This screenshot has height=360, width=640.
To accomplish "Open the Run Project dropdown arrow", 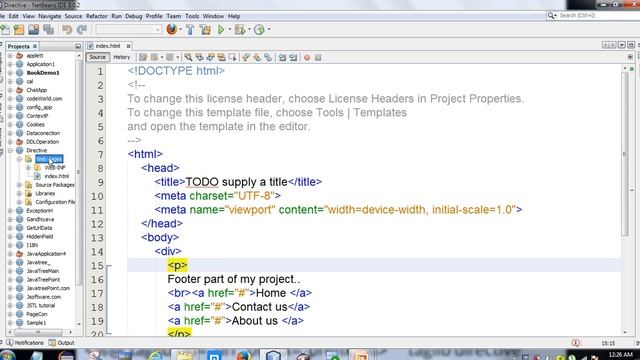I will [x=229, y=29].
